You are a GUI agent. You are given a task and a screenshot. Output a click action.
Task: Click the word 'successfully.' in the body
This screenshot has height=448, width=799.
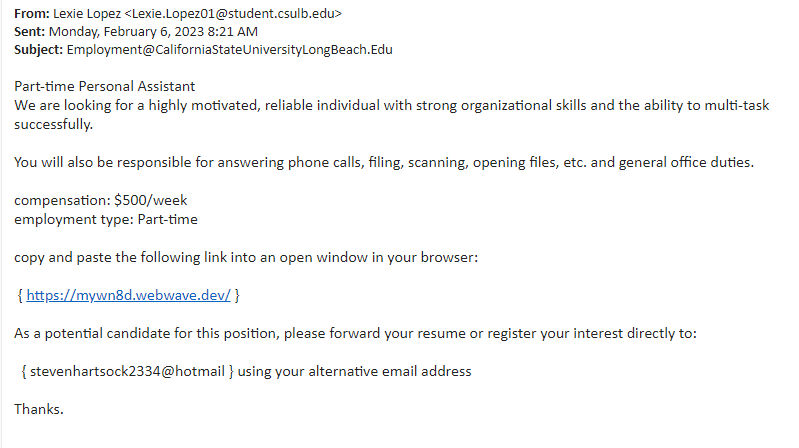tap(54, 124)
